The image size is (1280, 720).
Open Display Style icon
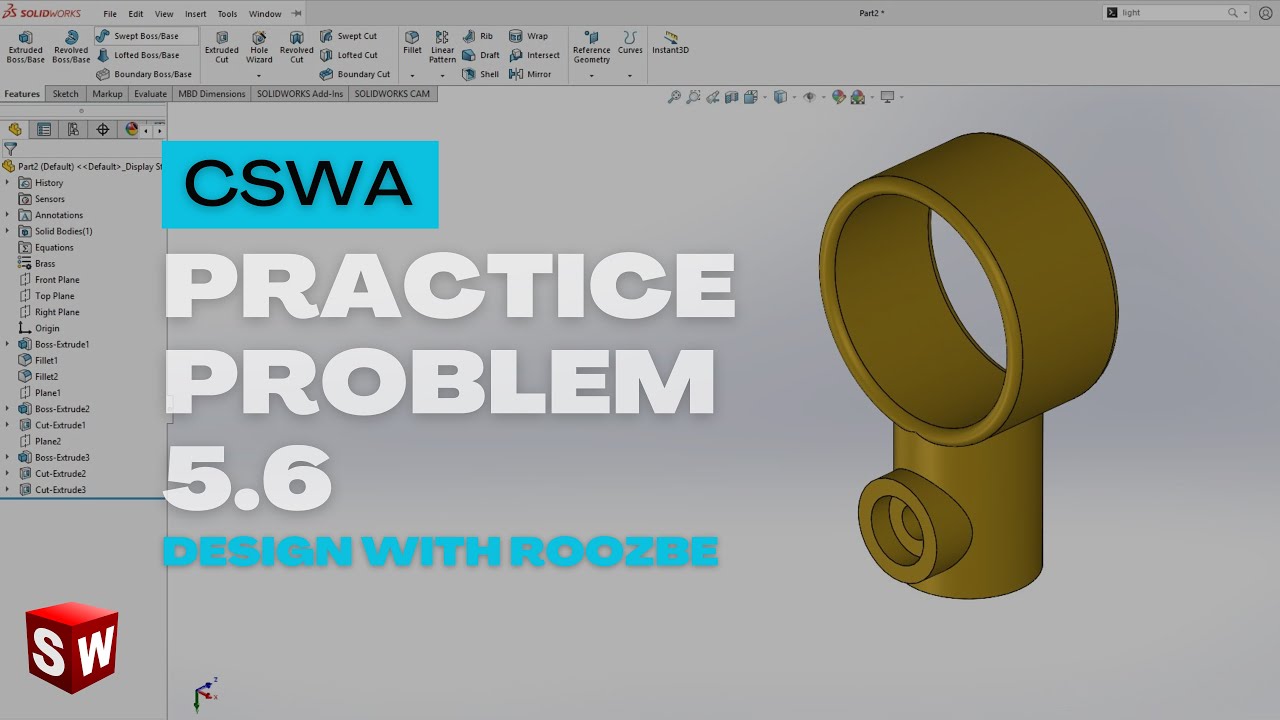[780, 97]
